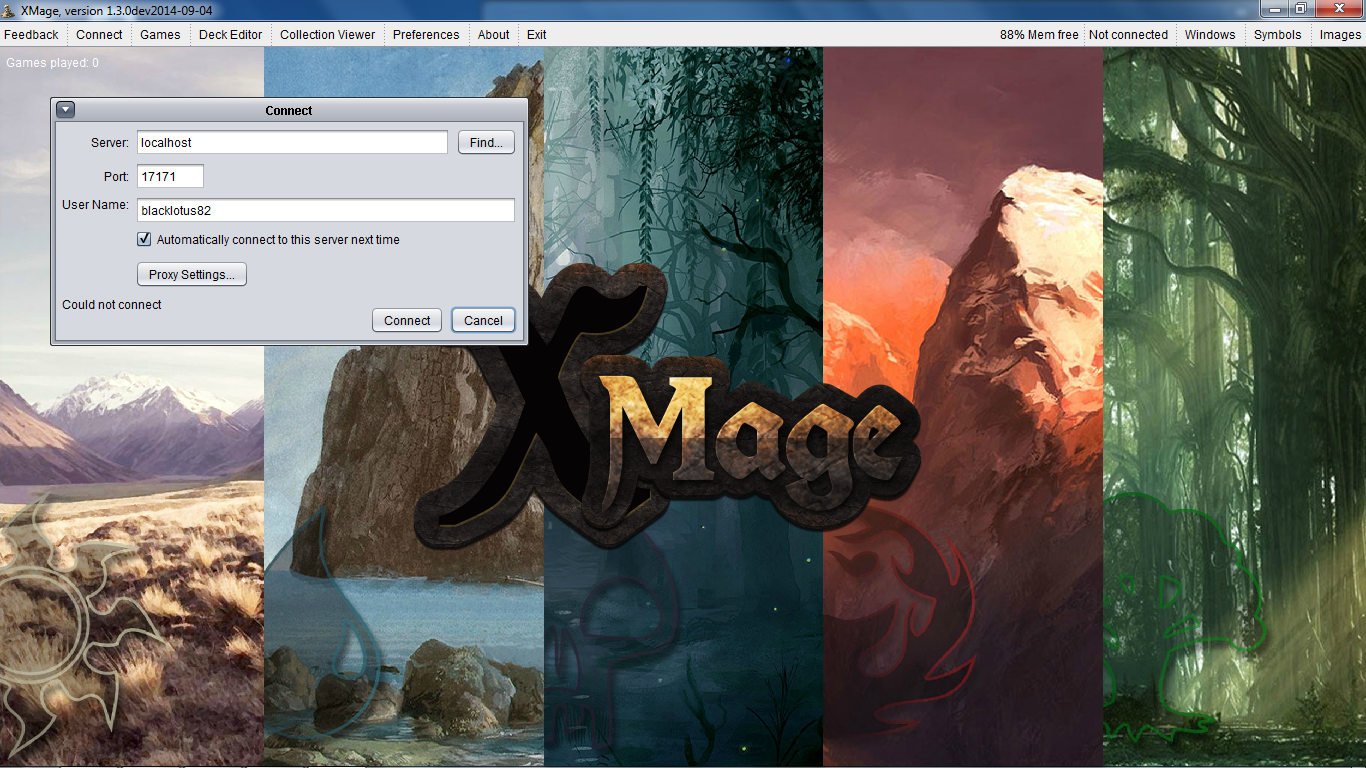Click the Symbols toolbar button
This screenshot has height=768, width=1366.
[x=1278, y=34]
